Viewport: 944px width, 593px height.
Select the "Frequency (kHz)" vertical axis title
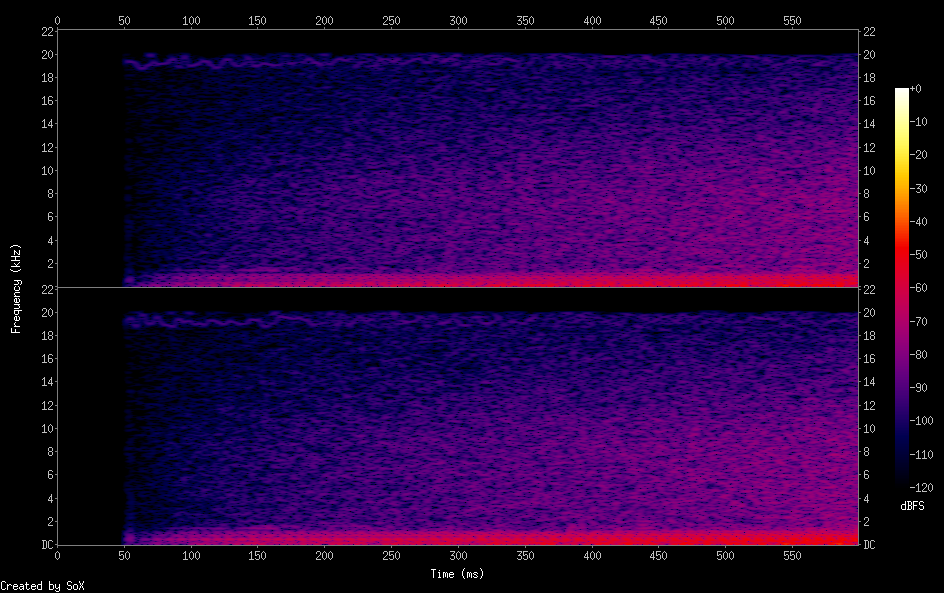pyautogui.click(x=16, y=288)
